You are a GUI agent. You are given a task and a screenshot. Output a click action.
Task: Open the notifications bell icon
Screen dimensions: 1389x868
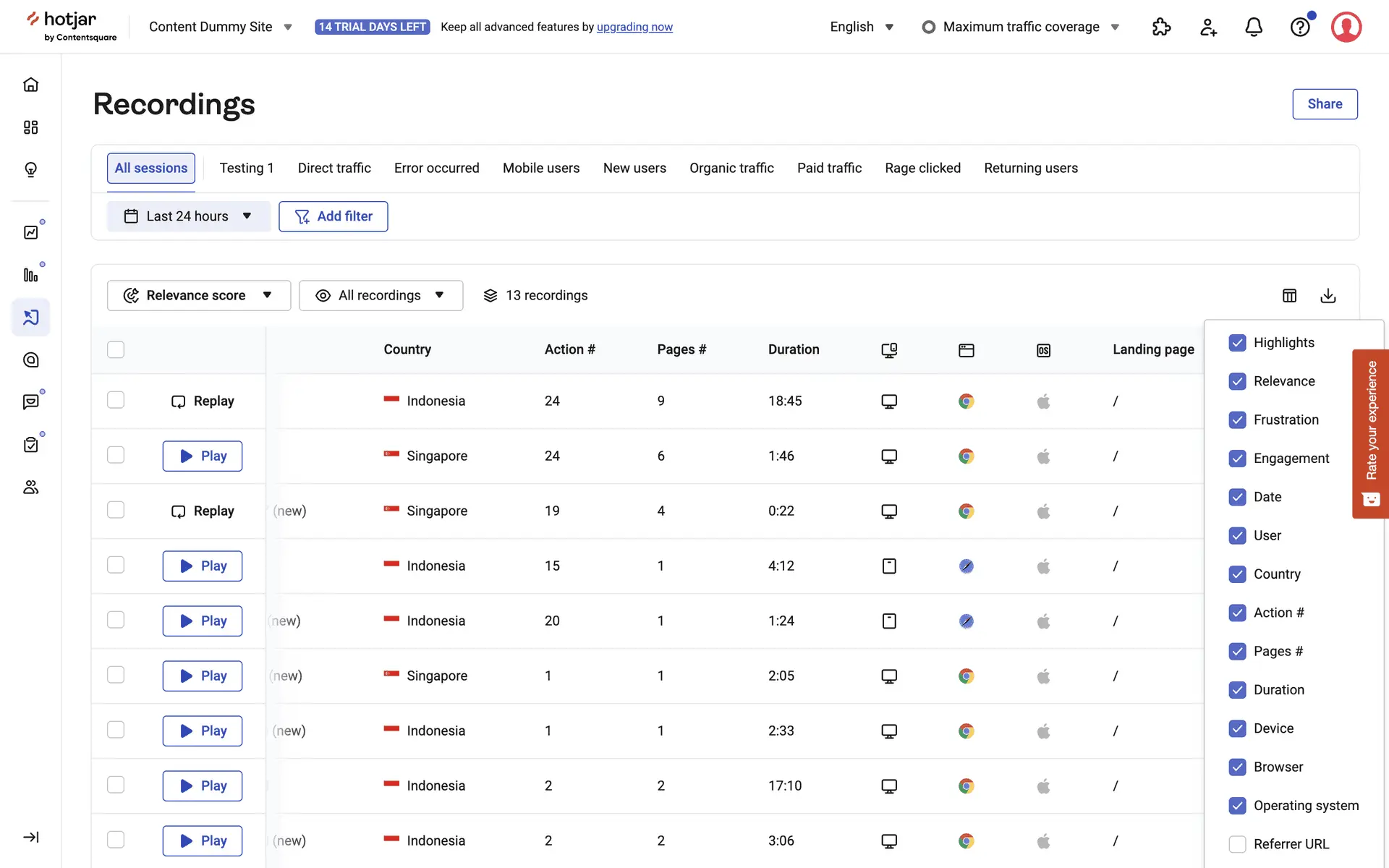[x=1253, y=27]
